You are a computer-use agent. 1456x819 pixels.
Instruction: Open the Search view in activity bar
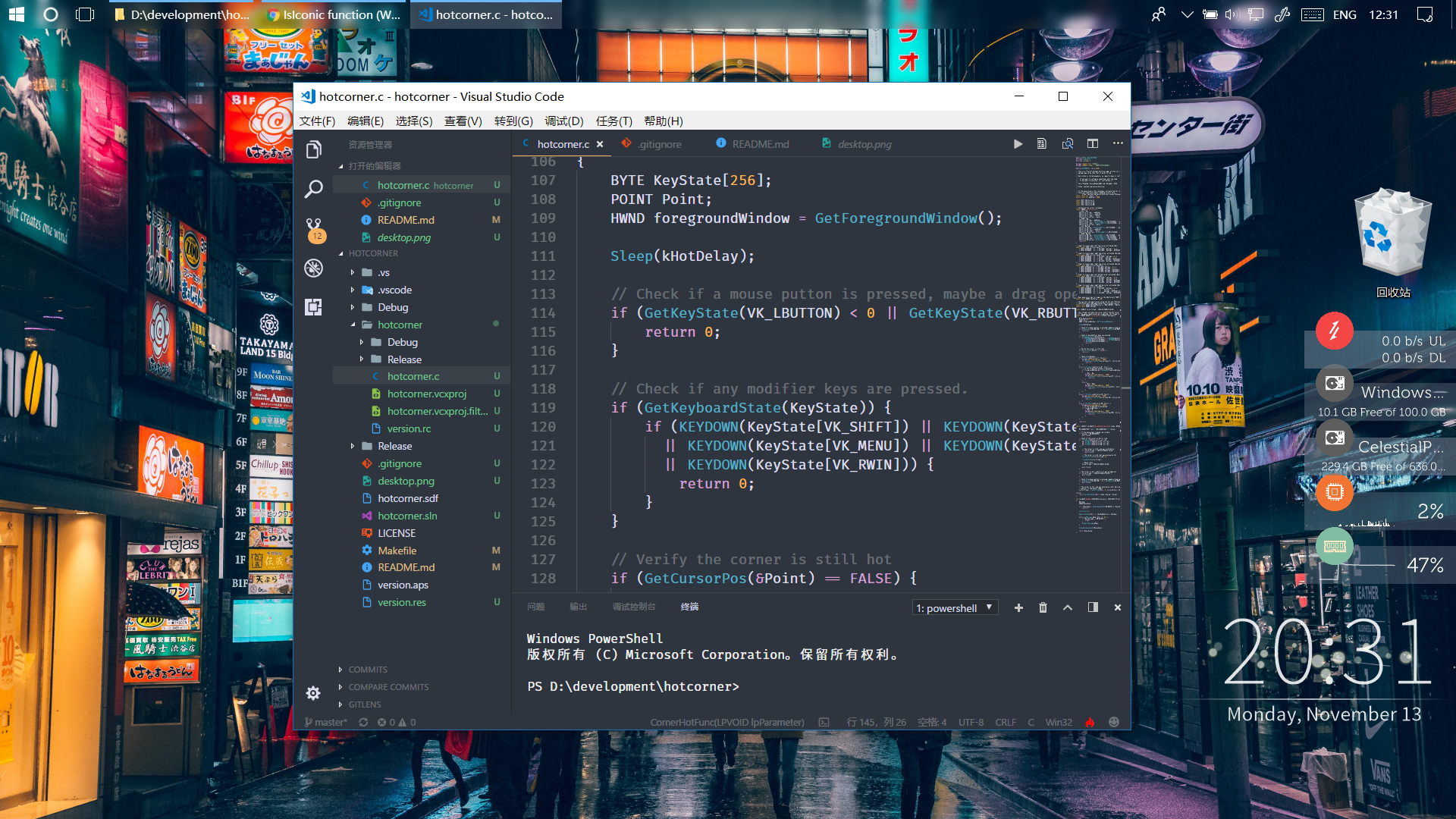(313, 189)
